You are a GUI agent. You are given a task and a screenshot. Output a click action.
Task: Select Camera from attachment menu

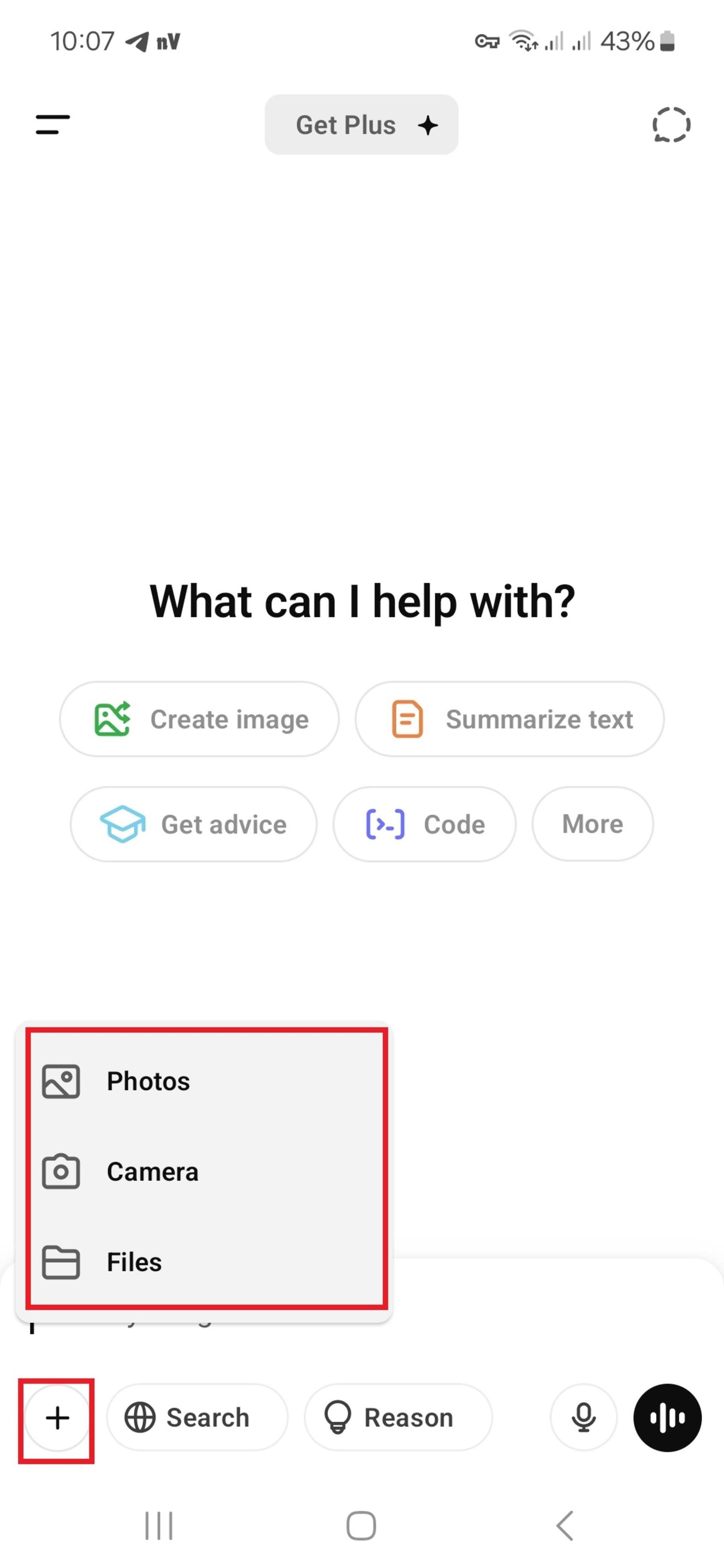[x=207, y=1172]
